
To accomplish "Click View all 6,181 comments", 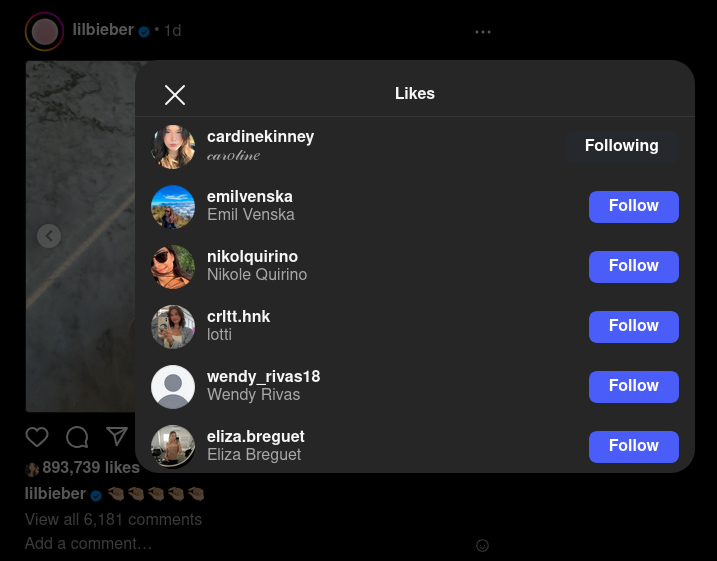I will (x=113, y=519).
